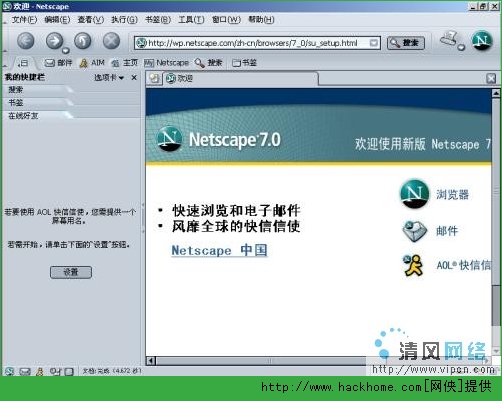
Task: Select the 欢迎 browser tab
Action: coord(240,79)
